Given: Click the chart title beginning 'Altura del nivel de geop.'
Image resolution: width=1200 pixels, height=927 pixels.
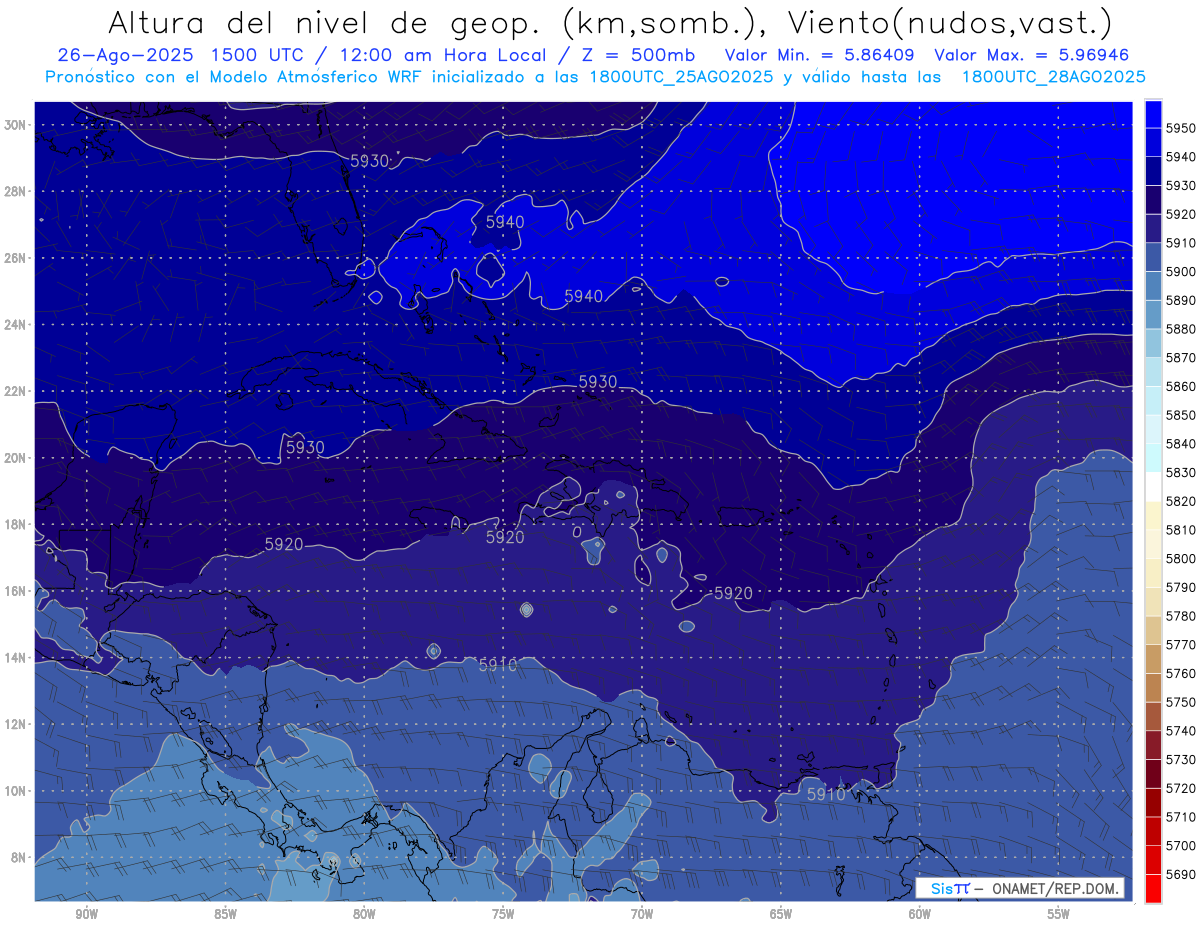Looking at the screenshot, I should (609, 22).
